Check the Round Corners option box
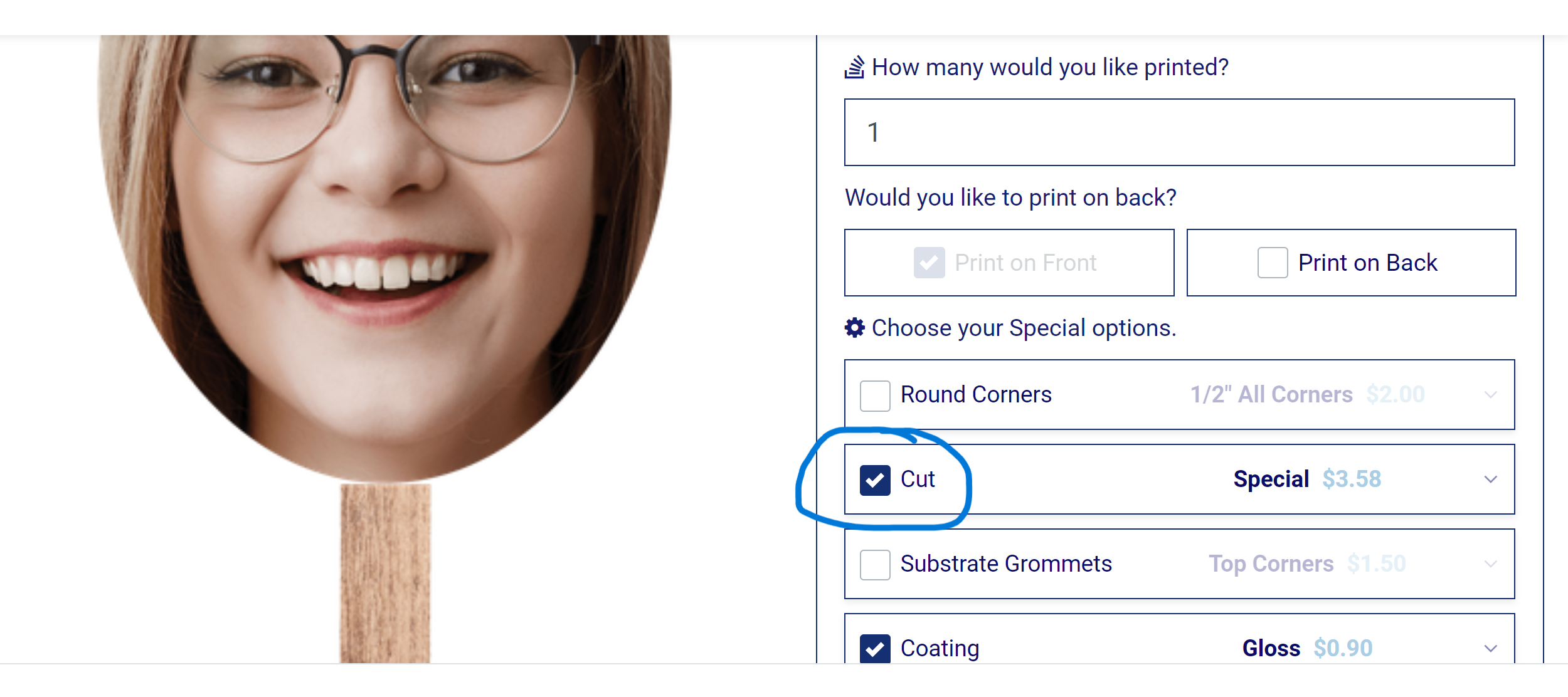Image resolution: width=1568 pixels, height=697 pixels. pos(875,396)
